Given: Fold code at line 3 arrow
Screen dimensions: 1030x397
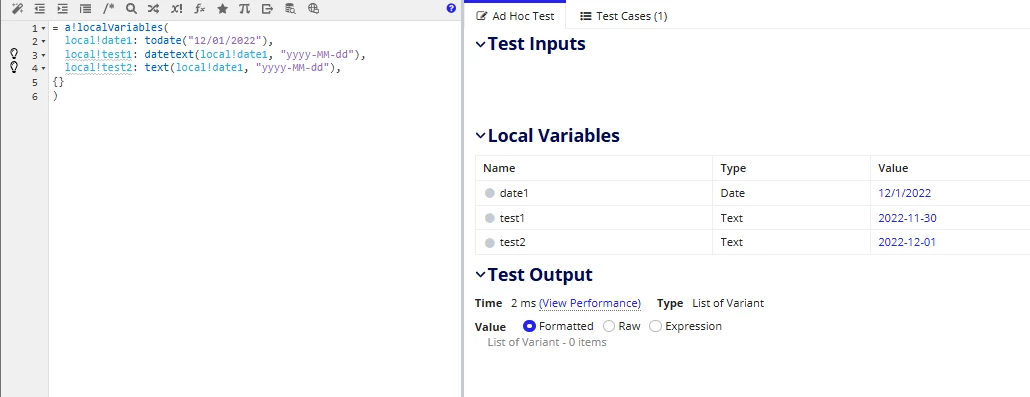Looking at the screenshot, I should point(43,55).
